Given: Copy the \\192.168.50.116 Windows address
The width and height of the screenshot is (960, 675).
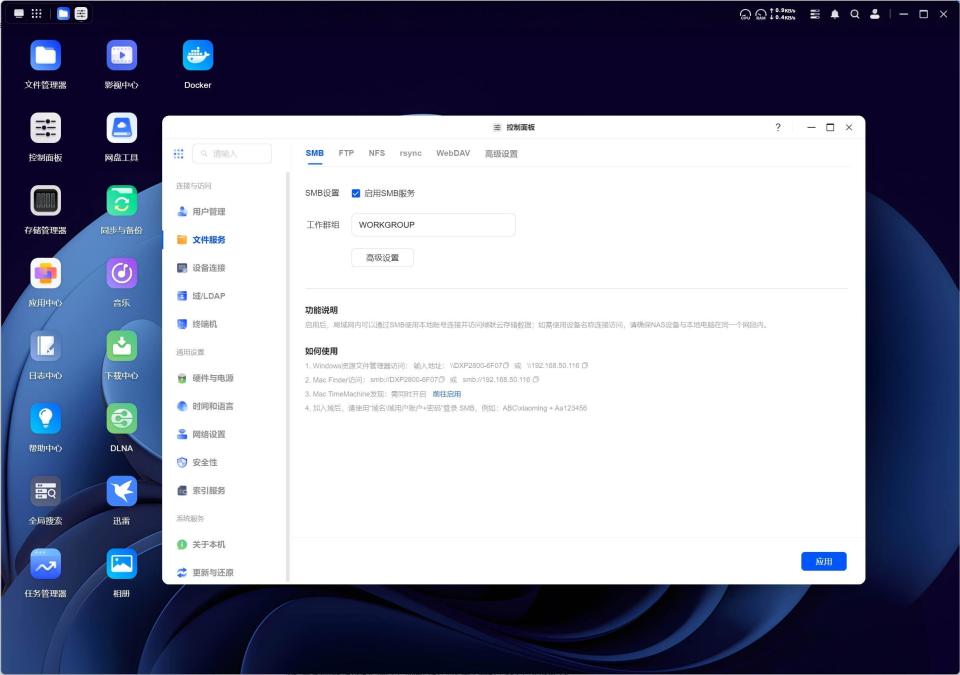Looking at the screenshot, I should coord(585,366).
